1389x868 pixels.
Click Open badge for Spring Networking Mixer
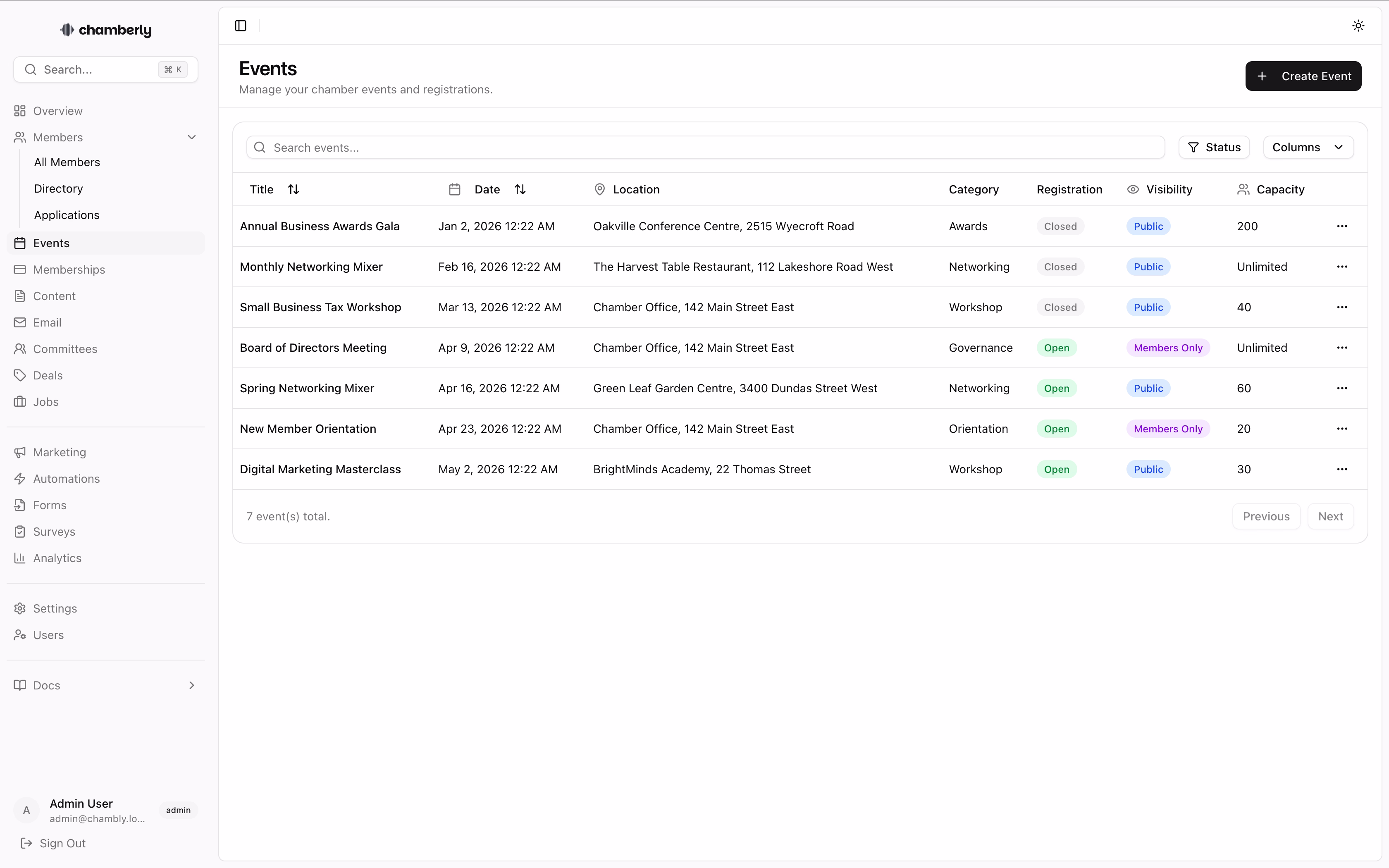(1057, 389)
